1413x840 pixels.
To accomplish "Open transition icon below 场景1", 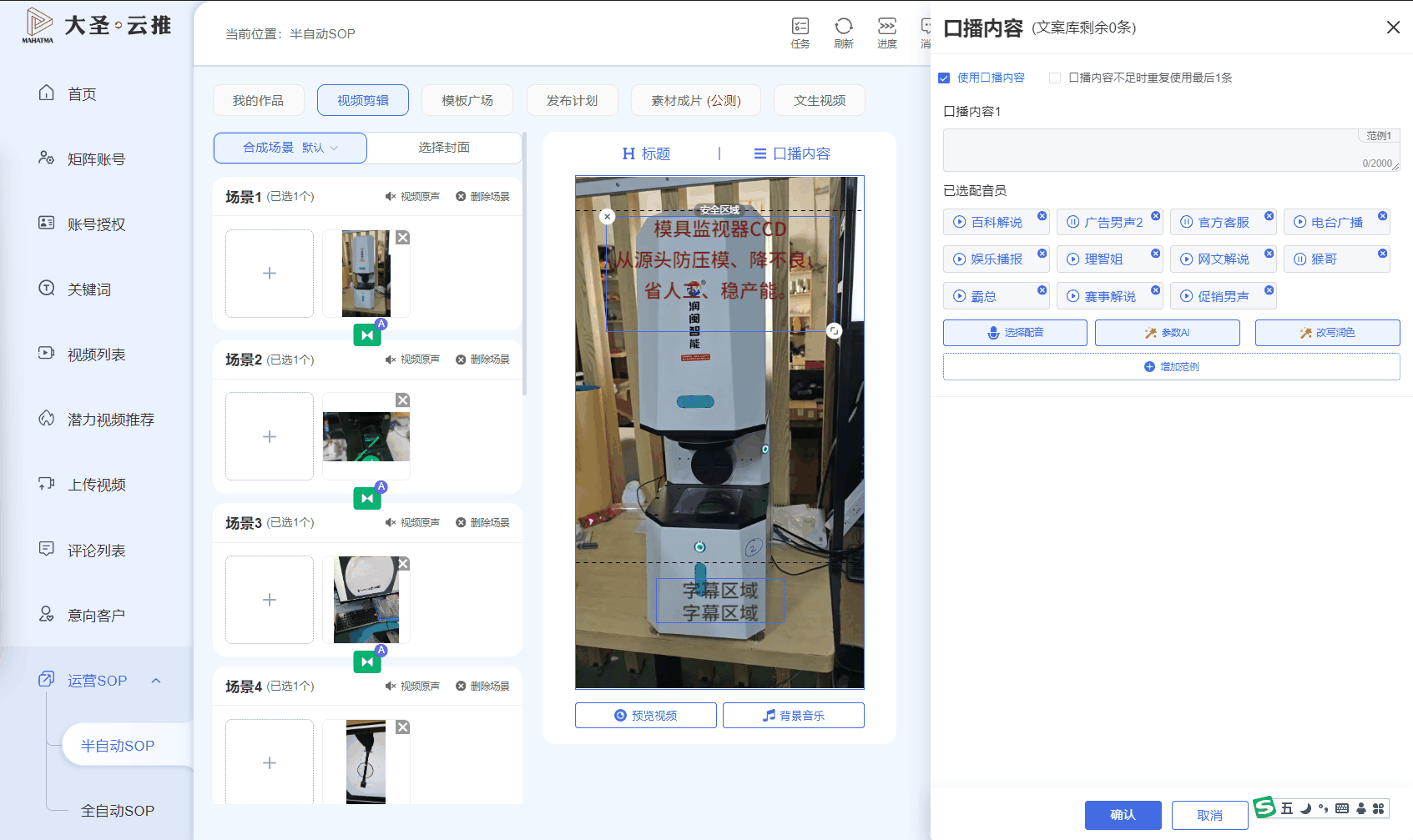I will [367, 334].
